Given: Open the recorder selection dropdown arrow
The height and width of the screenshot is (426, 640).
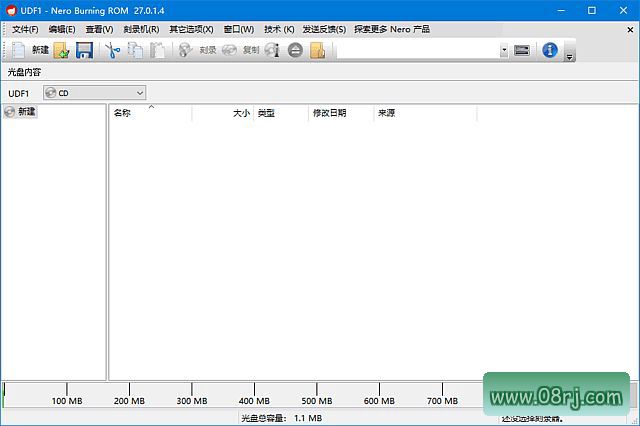Looking at the screenshot, I should click(504, 50).
